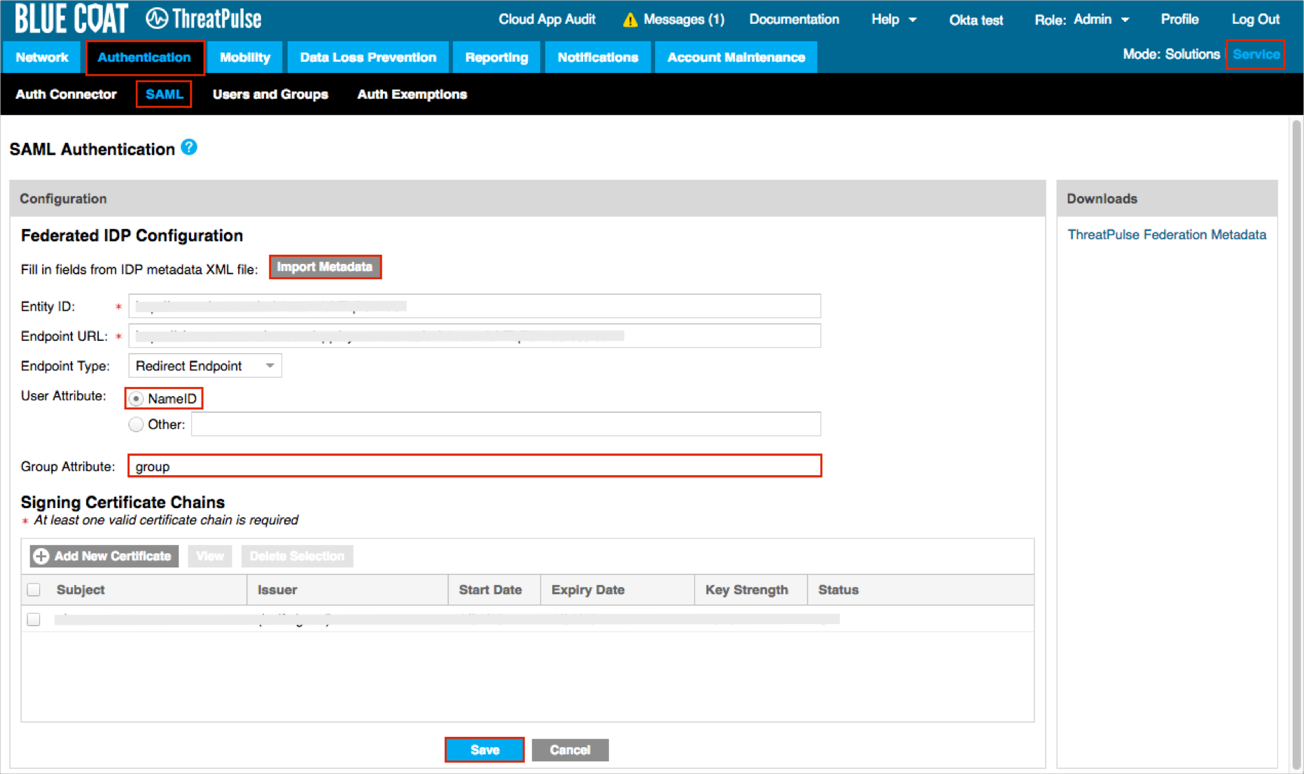
Task: Open the Role Admin dropdown
Action: [1082, 20]
